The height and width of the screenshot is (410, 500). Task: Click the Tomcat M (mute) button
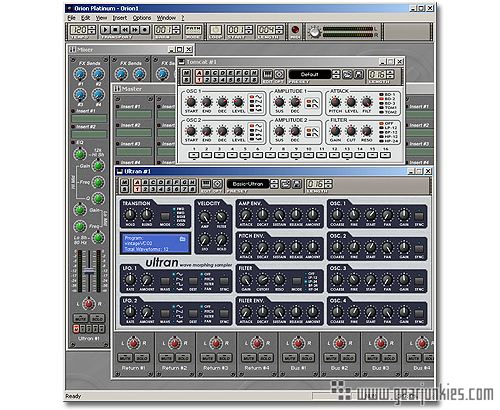tap(186, 73)
